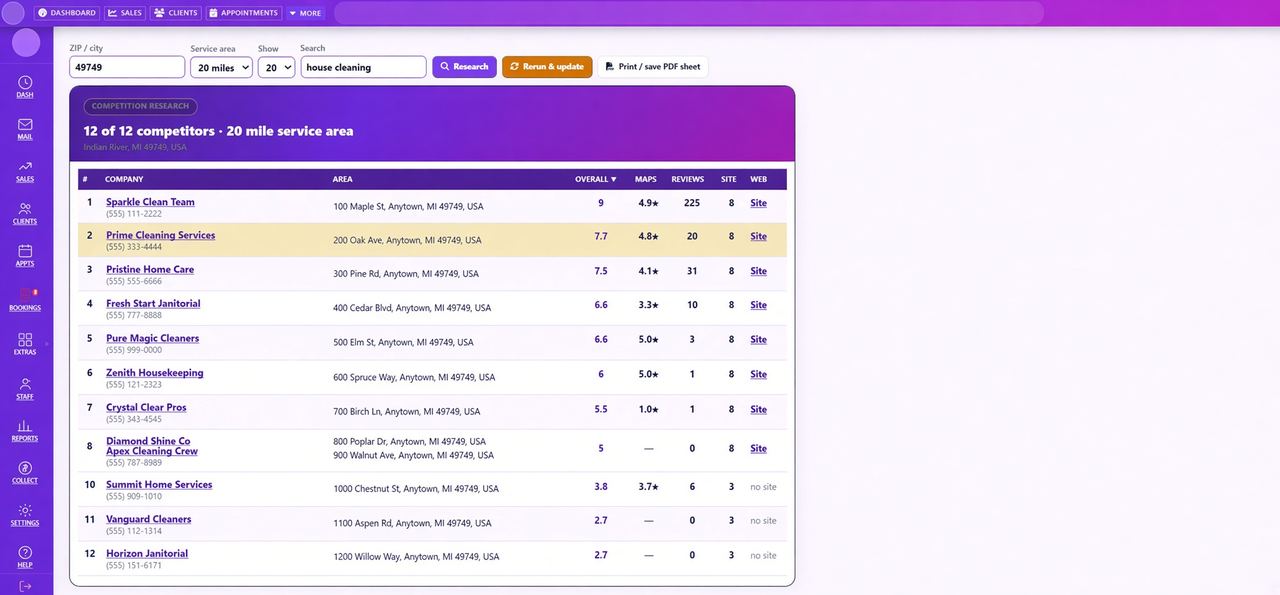Open Site link for Sparkle Clean Team
The width and height of the screenshot is (1280, 595).
[x=758, y=203]
